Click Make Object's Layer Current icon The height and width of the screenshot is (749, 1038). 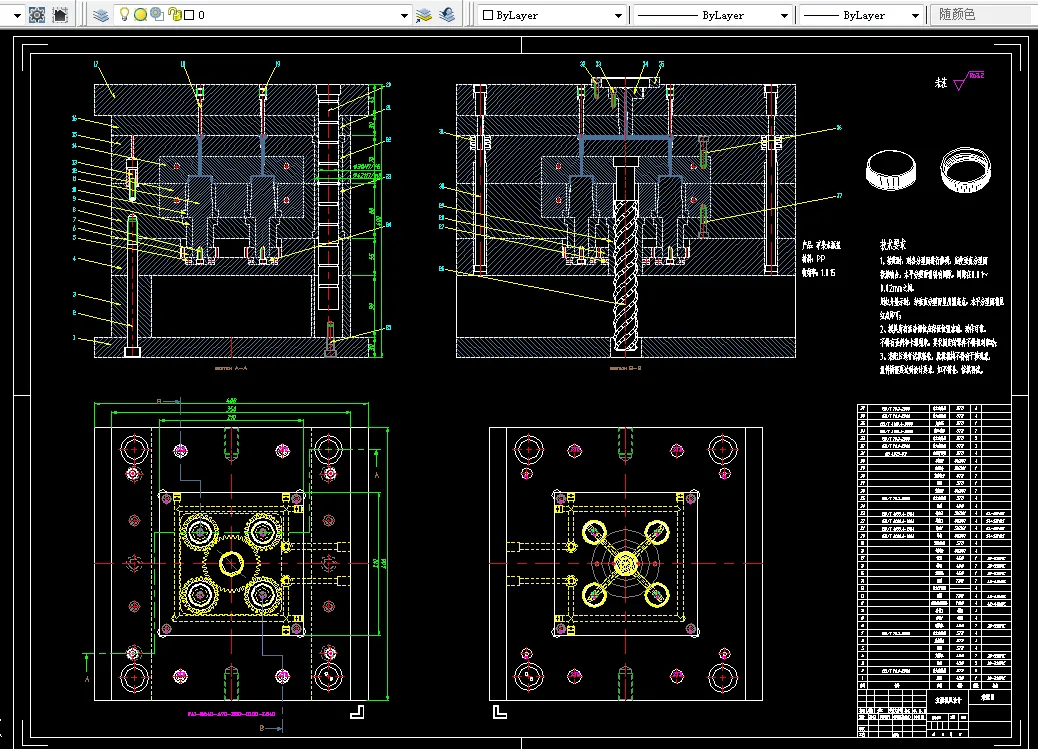coord(425,15)
